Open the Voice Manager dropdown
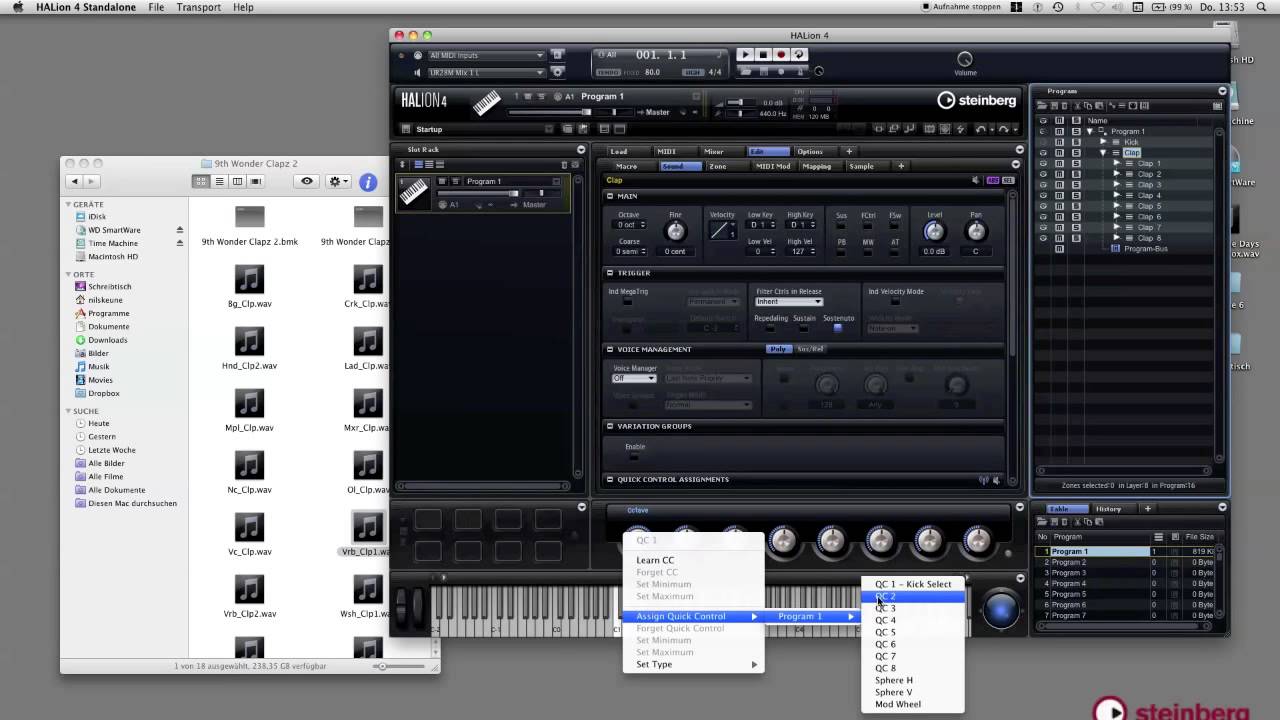 pyautogui.click(x=634, y=378)
